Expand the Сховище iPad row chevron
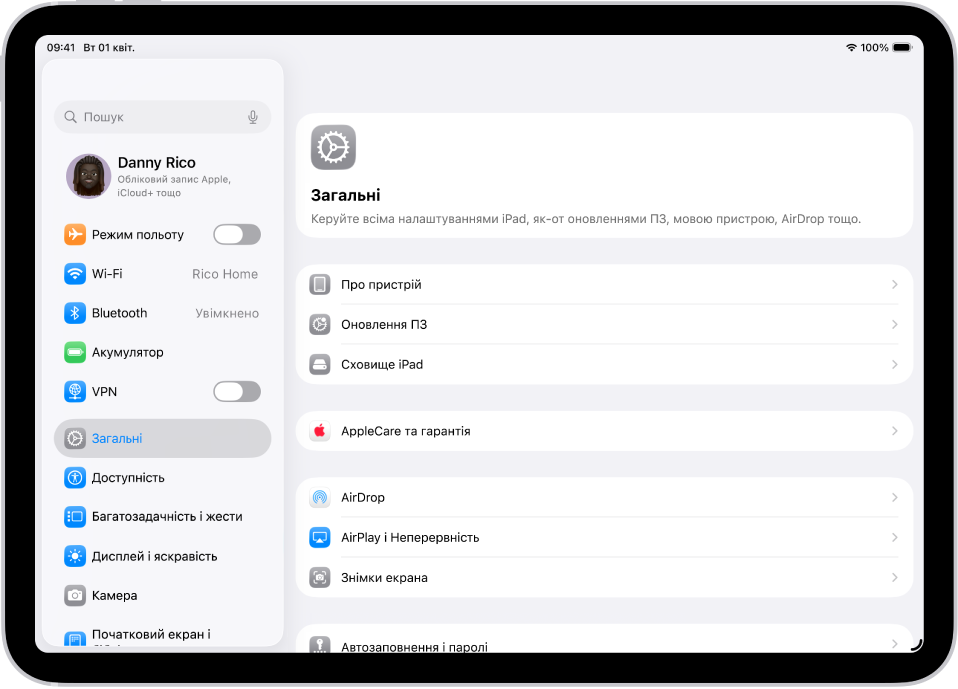This screenshot has width=958, height=689. click(x=894, y=365)
